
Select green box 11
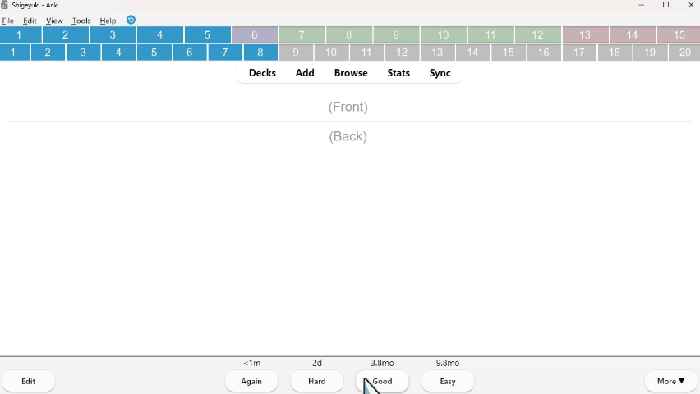coord(491,35)
